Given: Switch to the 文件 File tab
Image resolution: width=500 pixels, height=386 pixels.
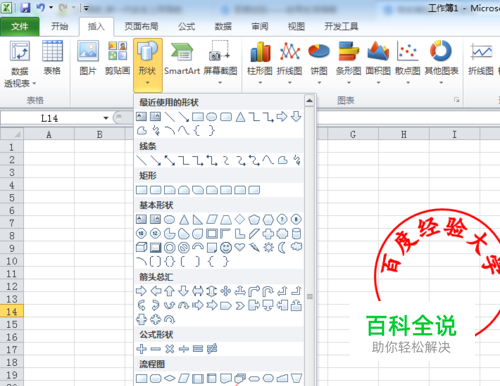Looking at the screenshot, I should [20, 26].
